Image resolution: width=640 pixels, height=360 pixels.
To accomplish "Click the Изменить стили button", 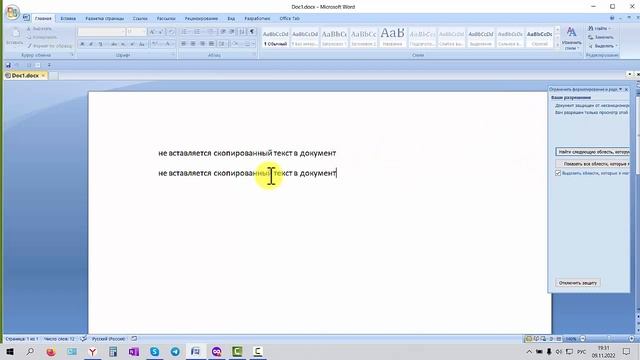I will point(571,38).
